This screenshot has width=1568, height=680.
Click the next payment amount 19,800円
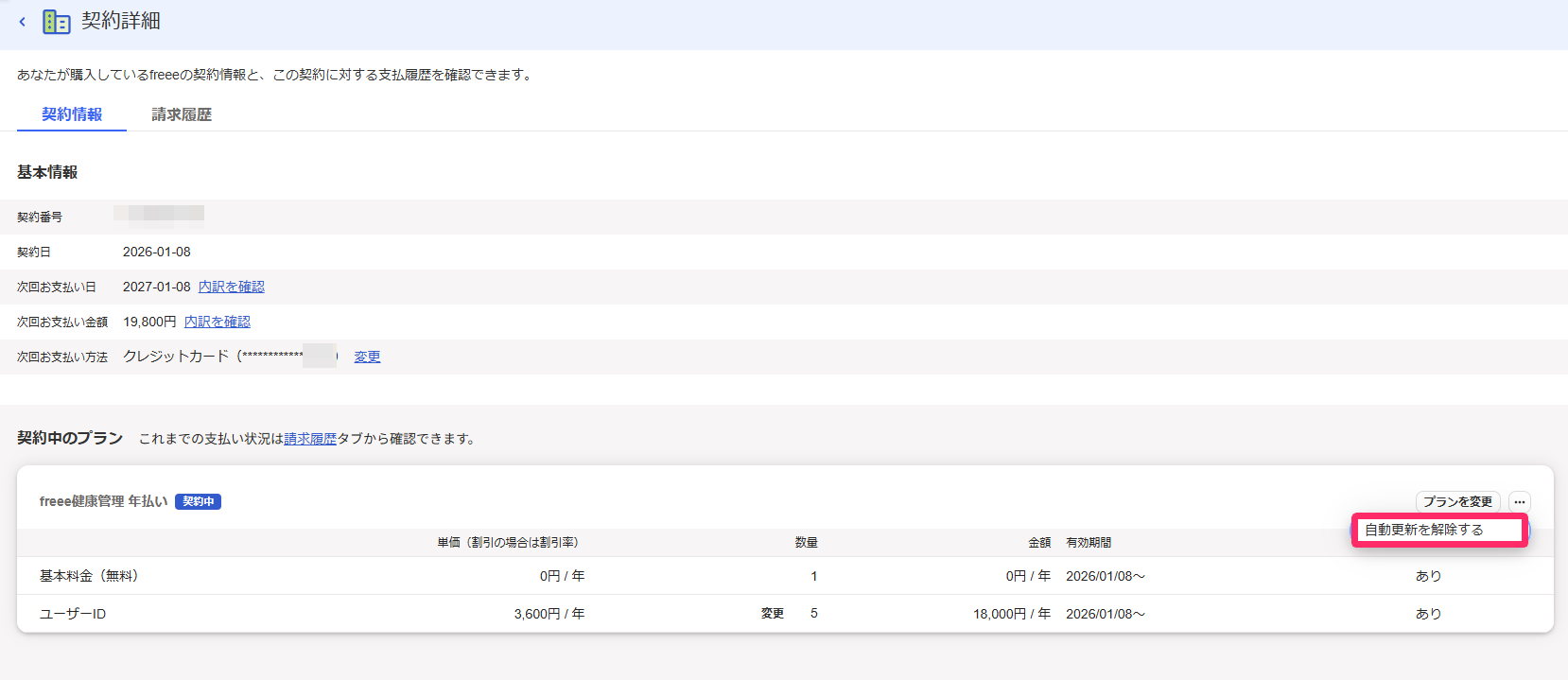pyautogui.click(x=149, y=322)
